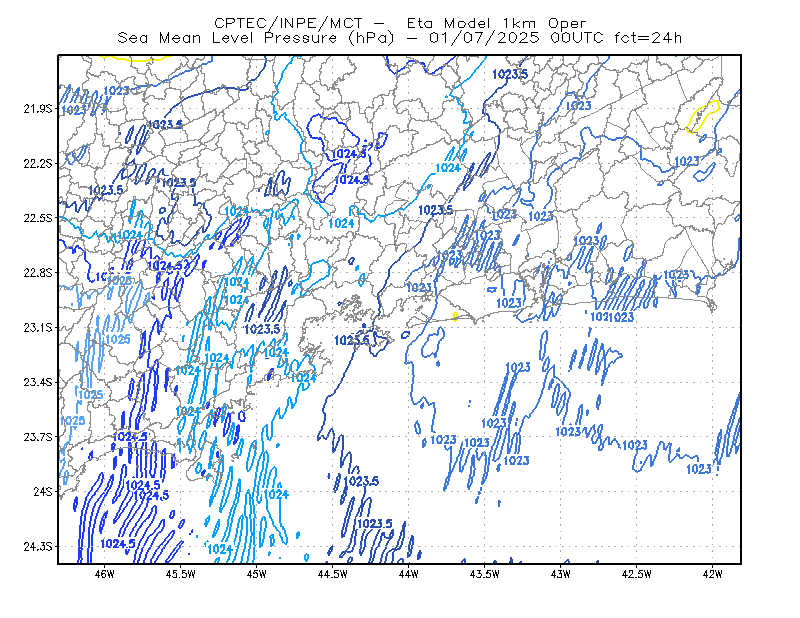
Task: Click the 'Eta Model 1km Oper' title text
Action: [x=496, y=23]
